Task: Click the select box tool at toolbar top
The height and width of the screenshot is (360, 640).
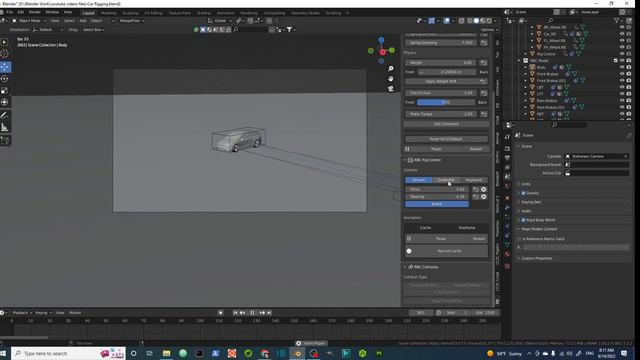Action: (5, 42)
